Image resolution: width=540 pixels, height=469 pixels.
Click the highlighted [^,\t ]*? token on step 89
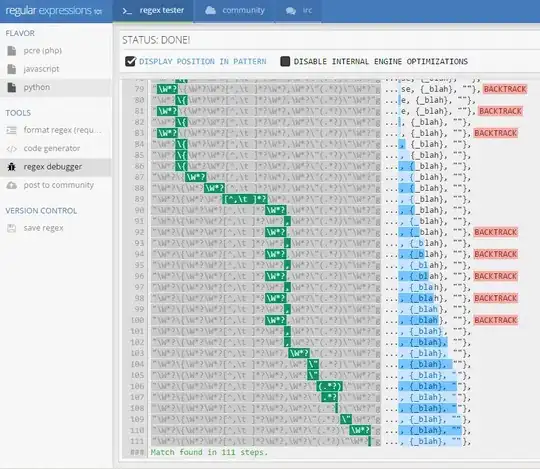(245, 199)
